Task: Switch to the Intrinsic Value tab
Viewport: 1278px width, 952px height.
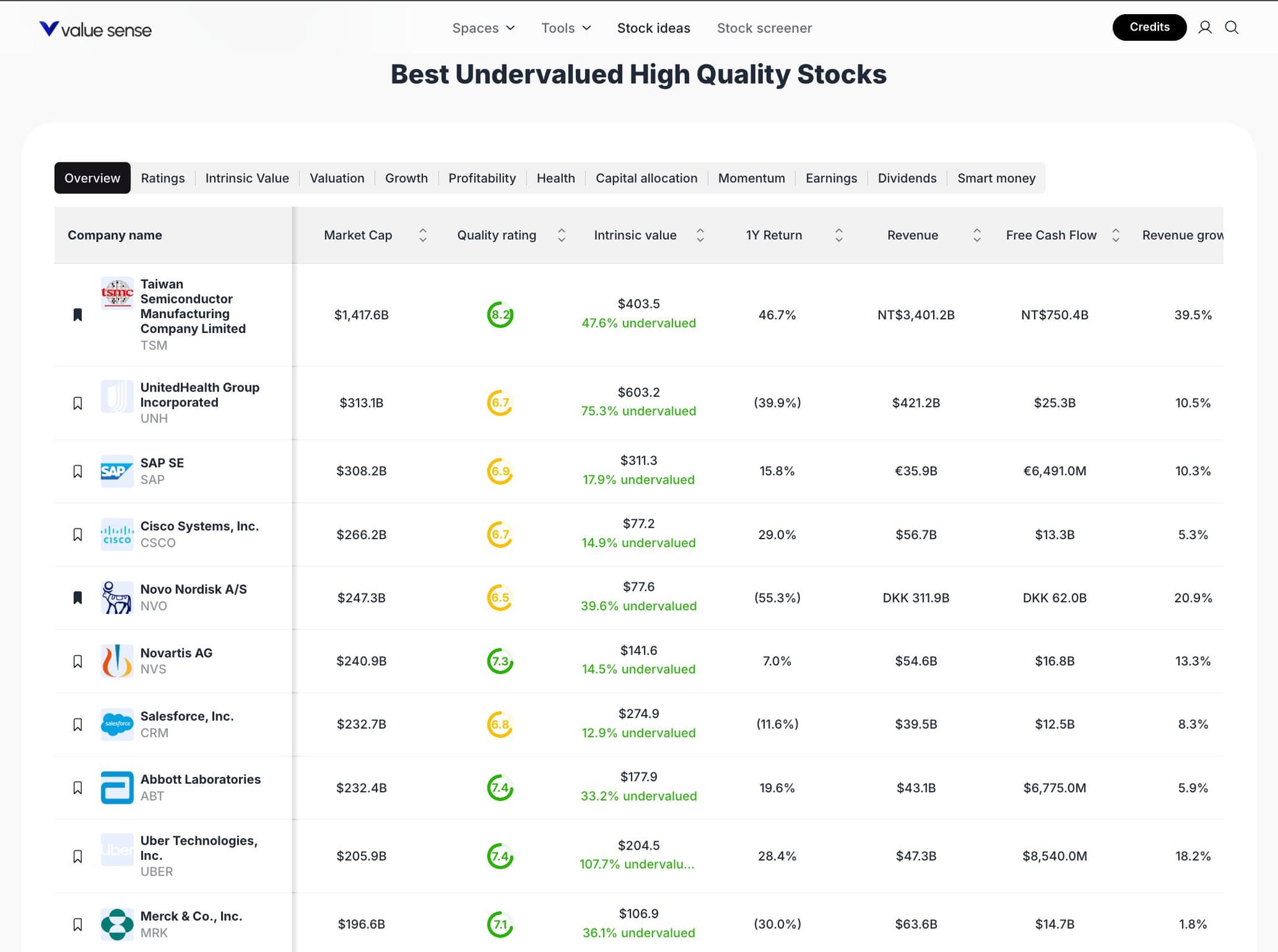Action: click(247, 178)
